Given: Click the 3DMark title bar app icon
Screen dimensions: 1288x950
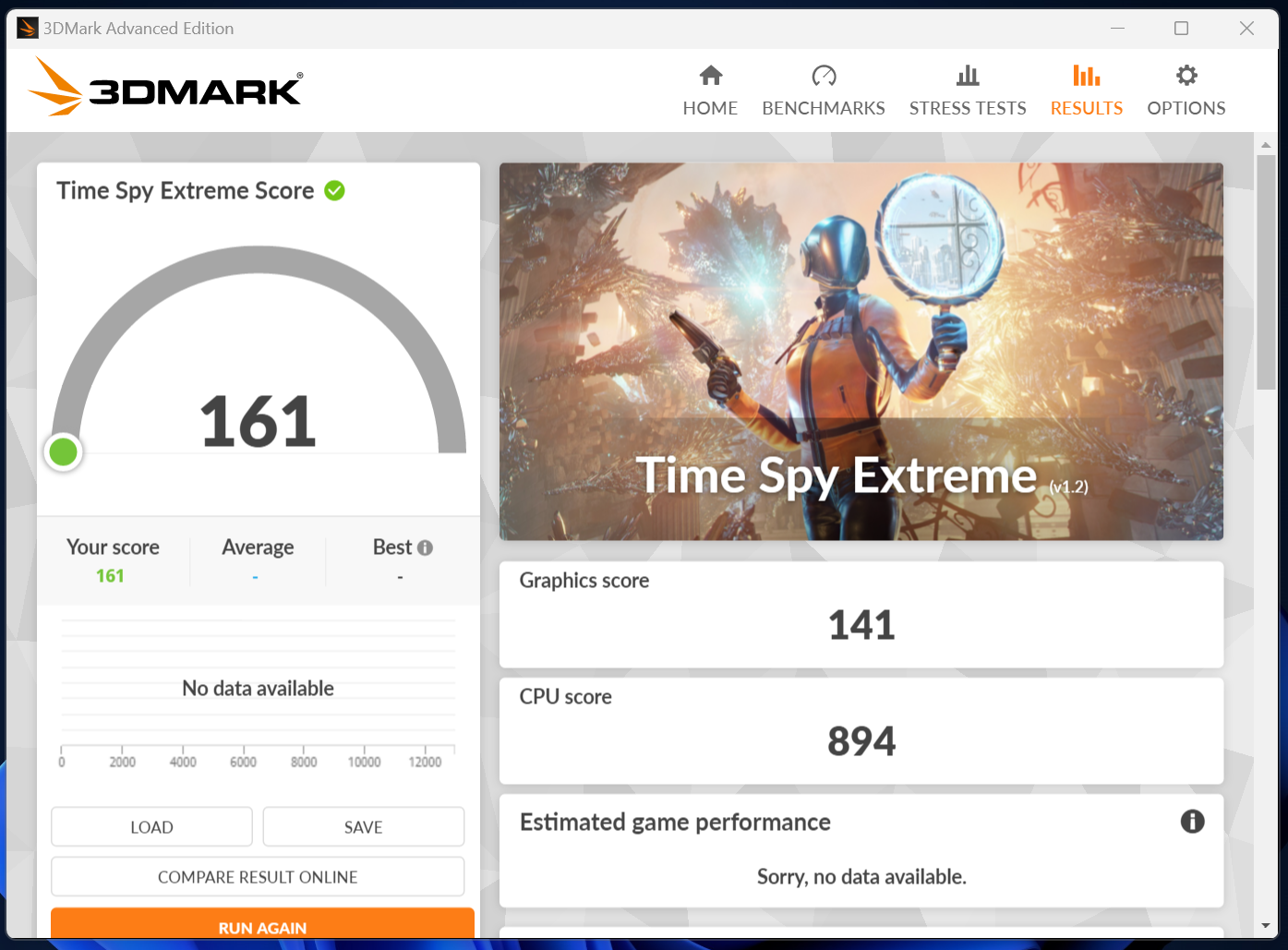Looking at the screenshot, I should (28, 29).
